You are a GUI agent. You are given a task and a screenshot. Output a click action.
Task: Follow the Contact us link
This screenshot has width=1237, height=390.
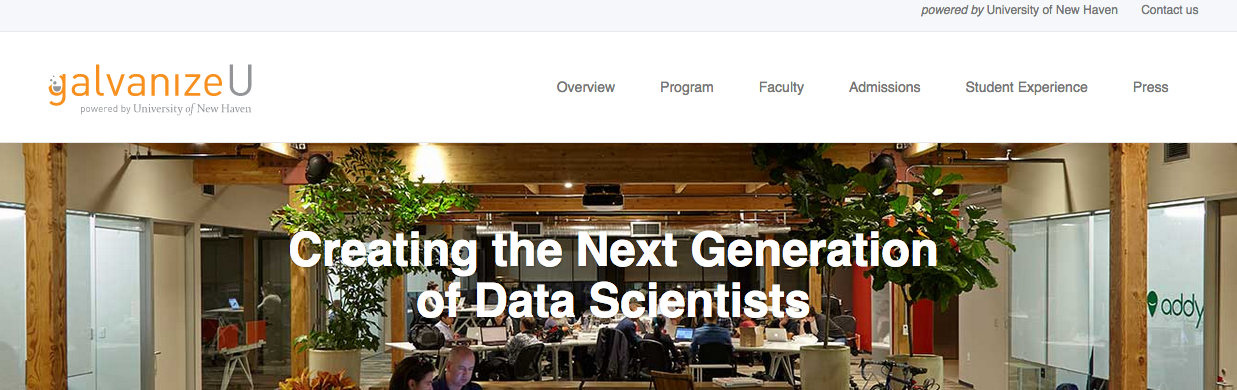coord(1169,10)
